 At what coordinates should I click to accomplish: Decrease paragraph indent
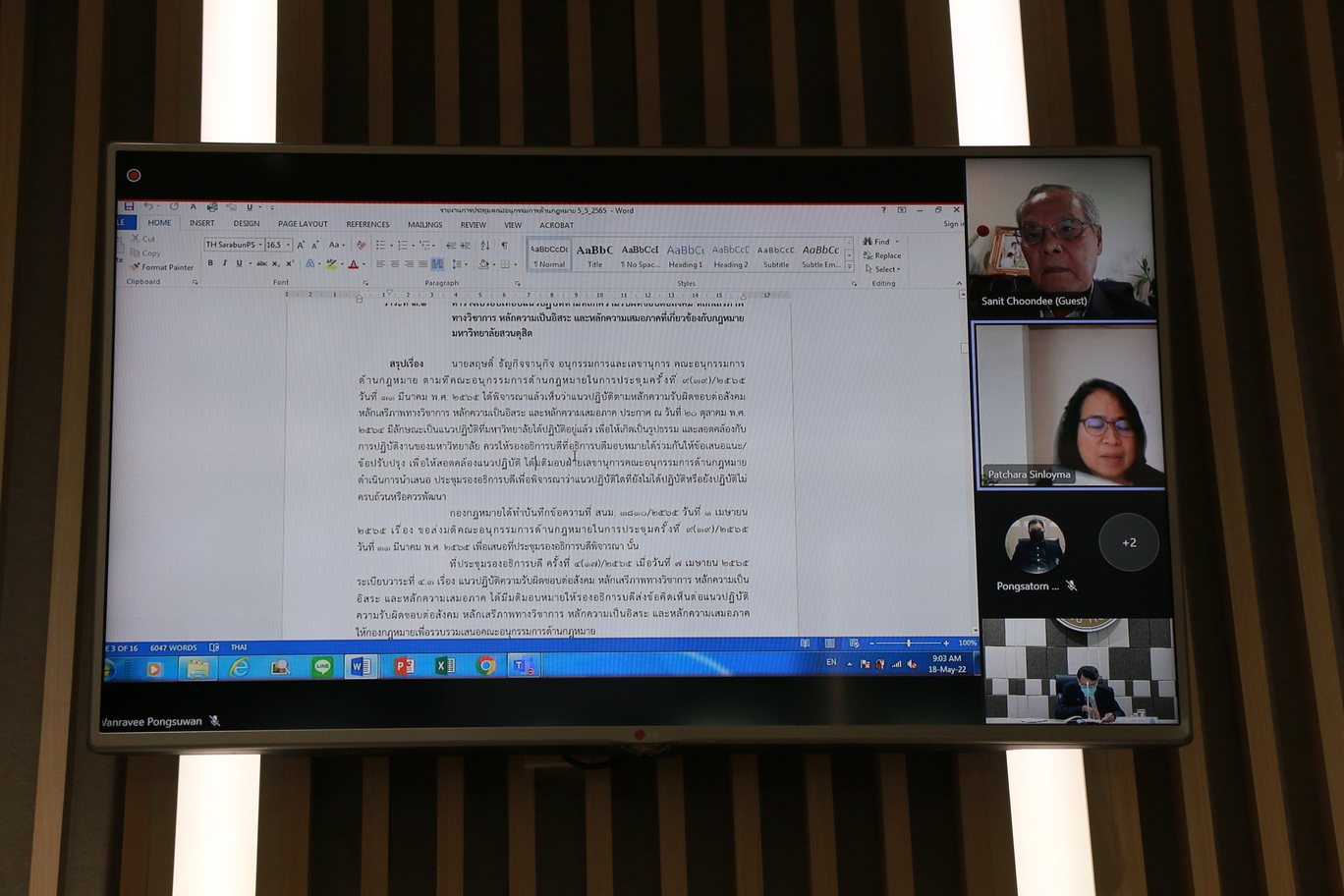[x=451, y=245]
